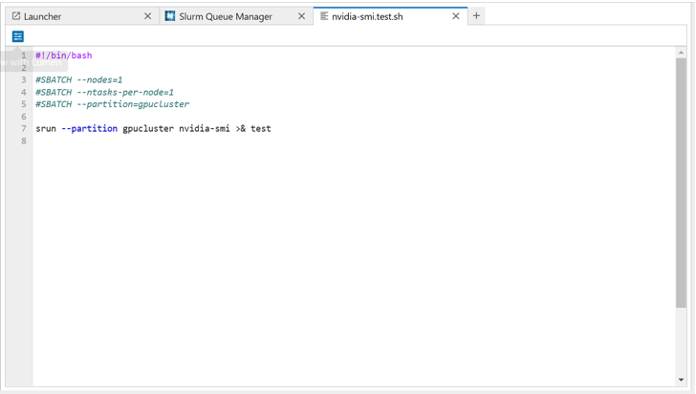Click the Slurm Queue Manager tab icon

click(x=170, y=16)
